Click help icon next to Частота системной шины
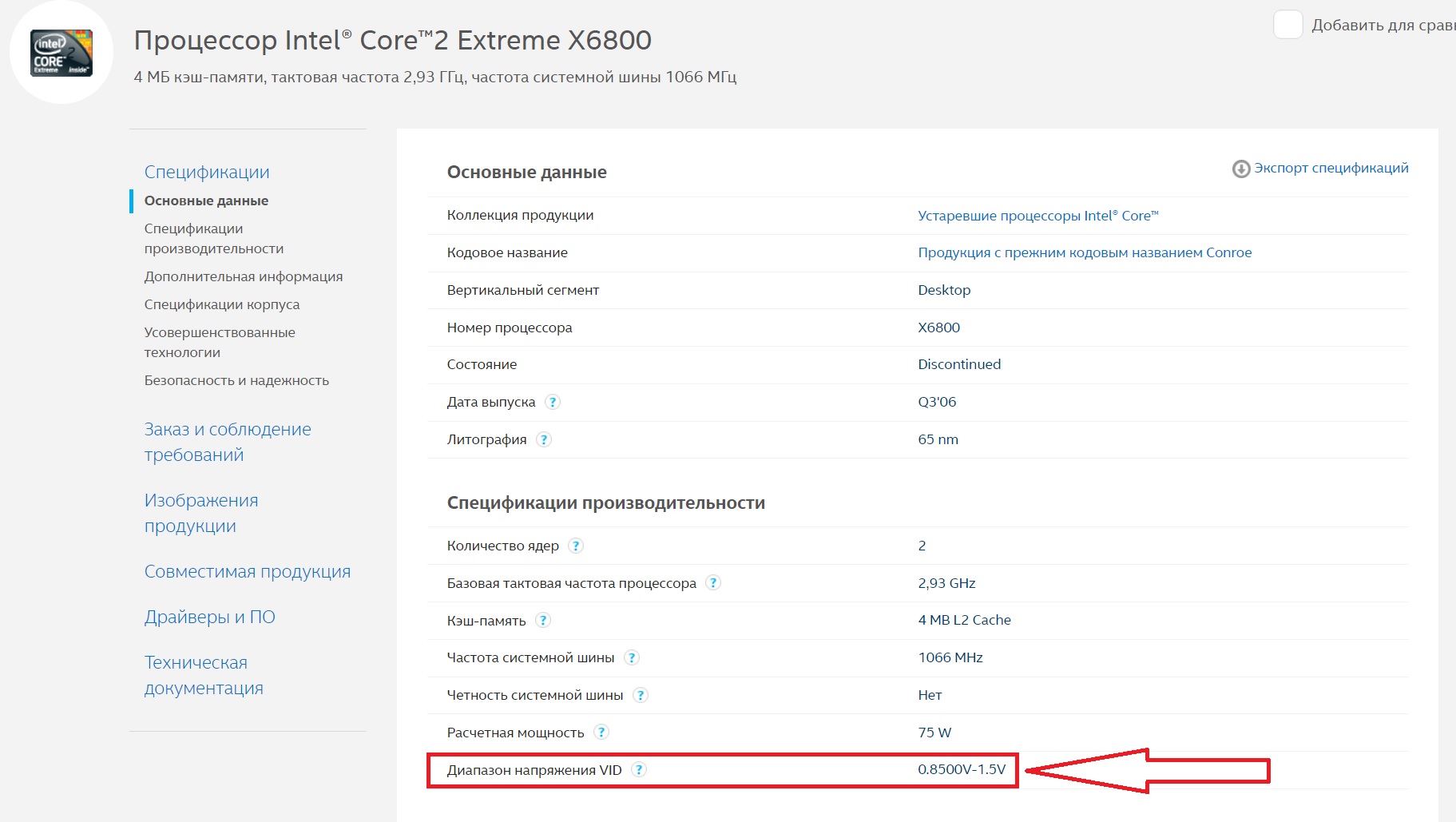The image size is (1456, 822). click(x=632, y=657)
